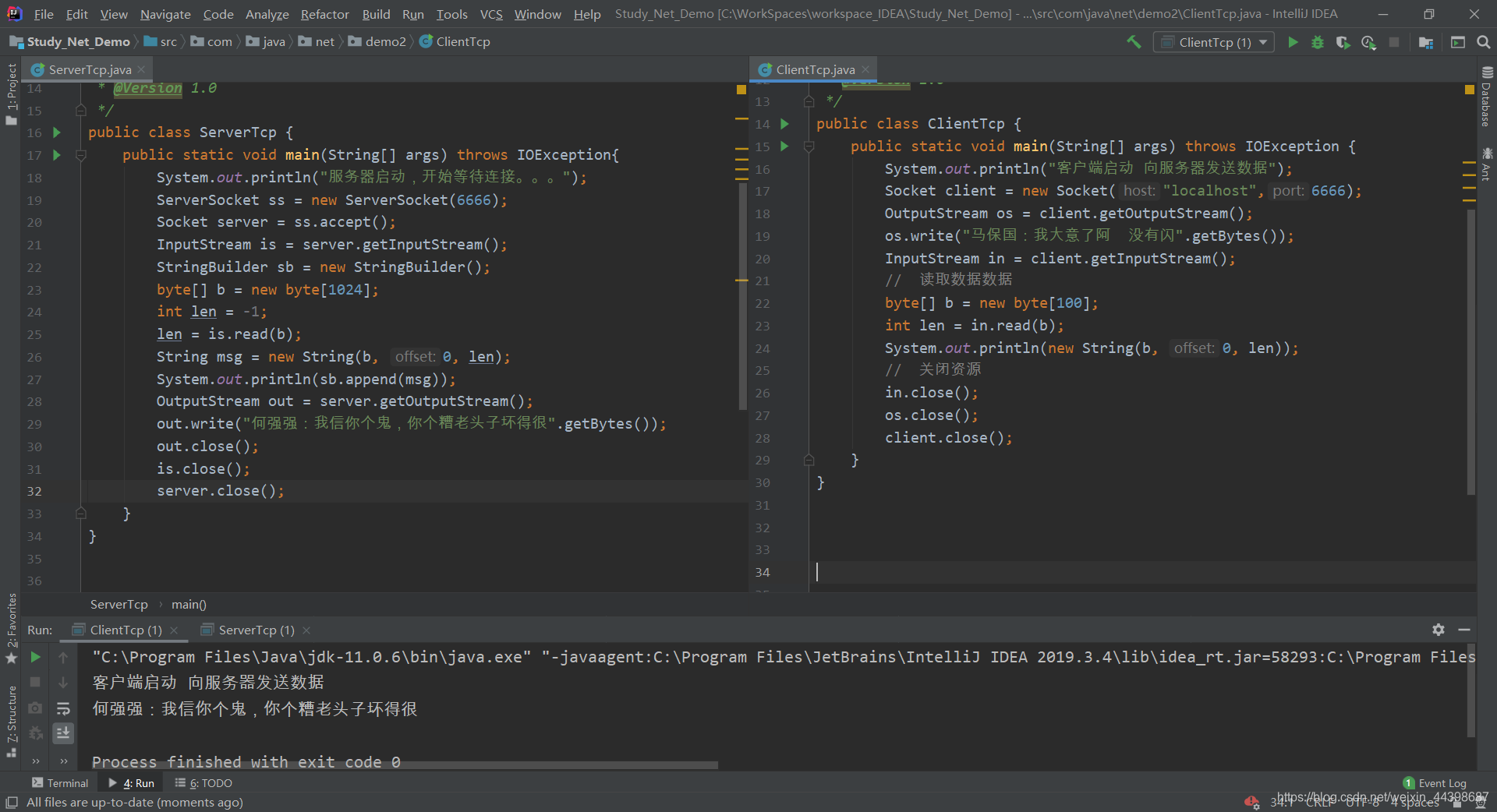Click the ClientTcp editor vertical scrollbar

(x=1471, y=351)
